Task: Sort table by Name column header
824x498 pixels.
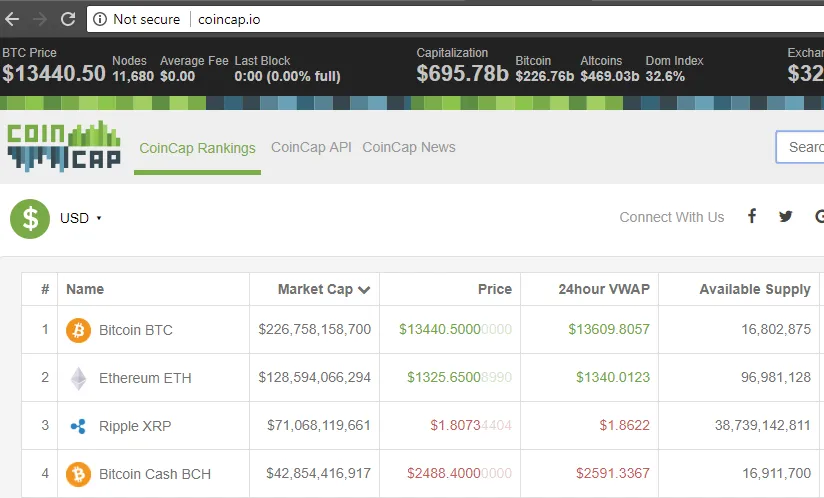Action: point(85,289)
